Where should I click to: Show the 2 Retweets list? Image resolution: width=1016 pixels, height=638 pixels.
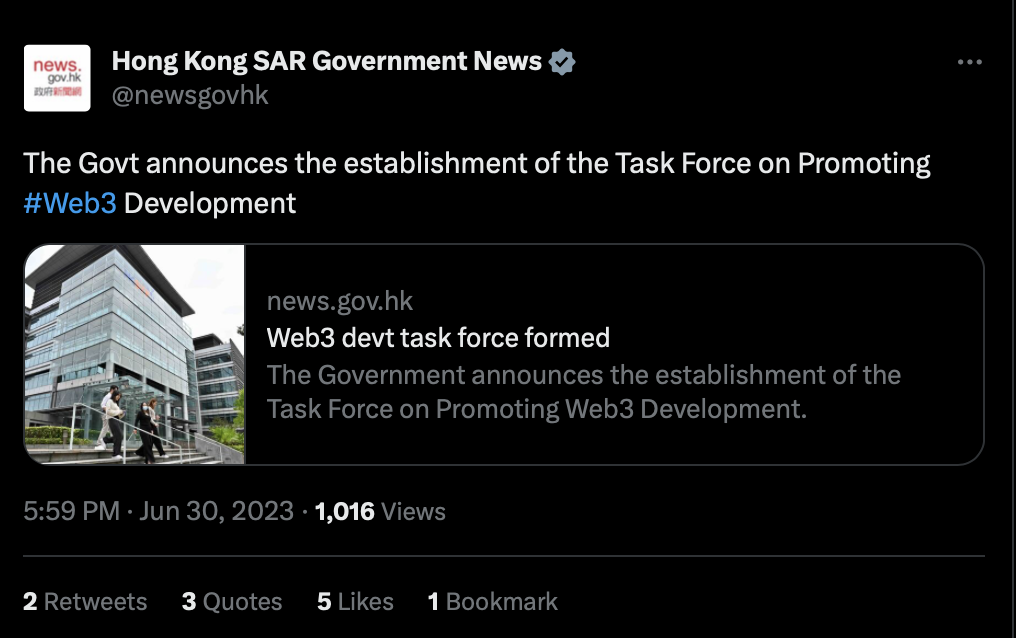point(85,602)
